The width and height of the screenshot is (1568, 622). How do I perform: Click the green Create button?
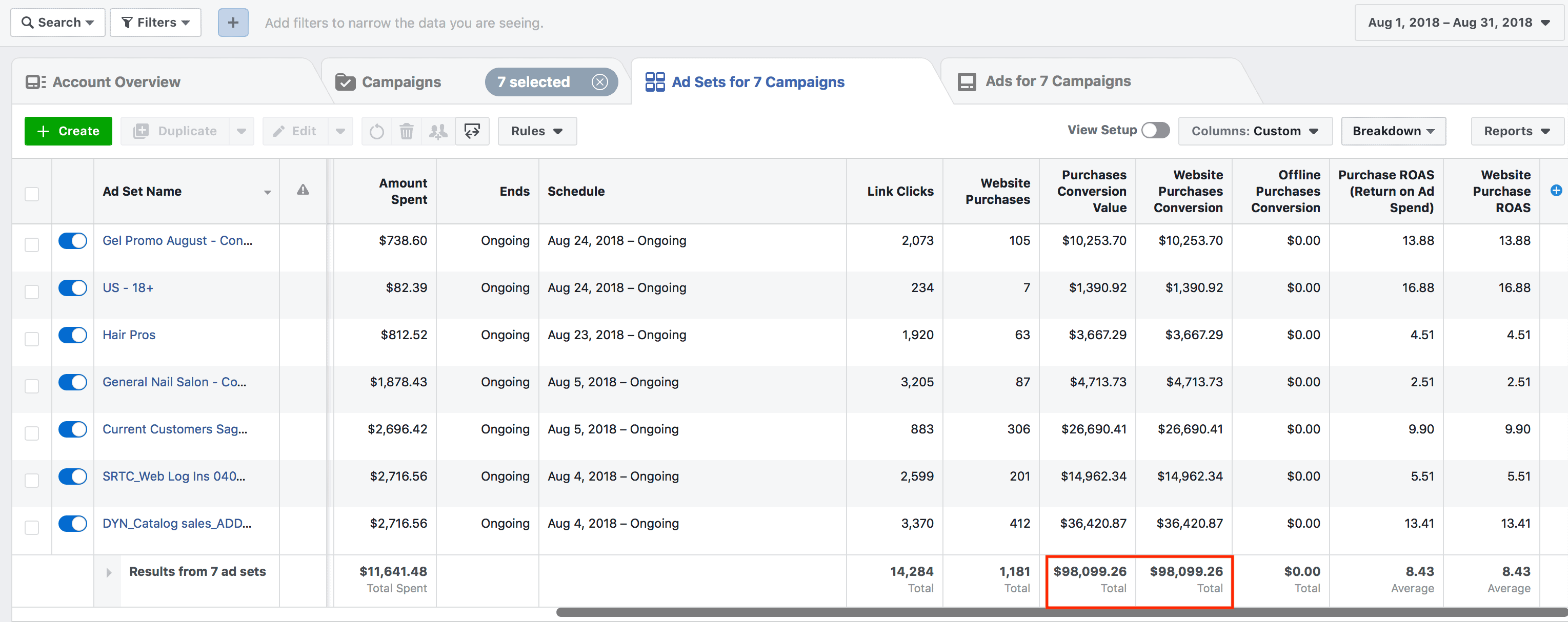(68, 131)
